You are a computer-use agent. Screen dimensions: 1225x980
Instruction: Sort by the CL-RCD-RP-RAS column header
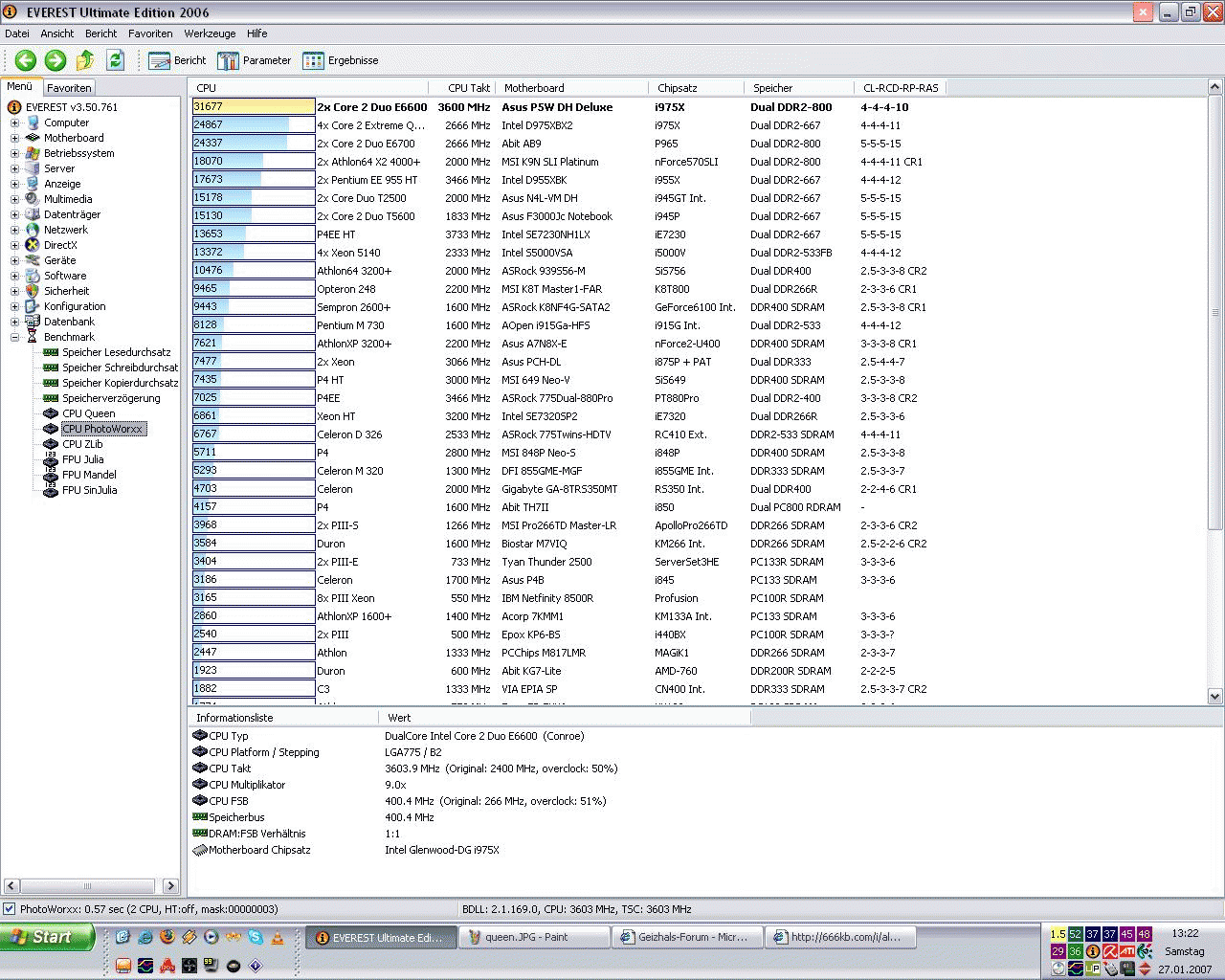pos(900,88)
